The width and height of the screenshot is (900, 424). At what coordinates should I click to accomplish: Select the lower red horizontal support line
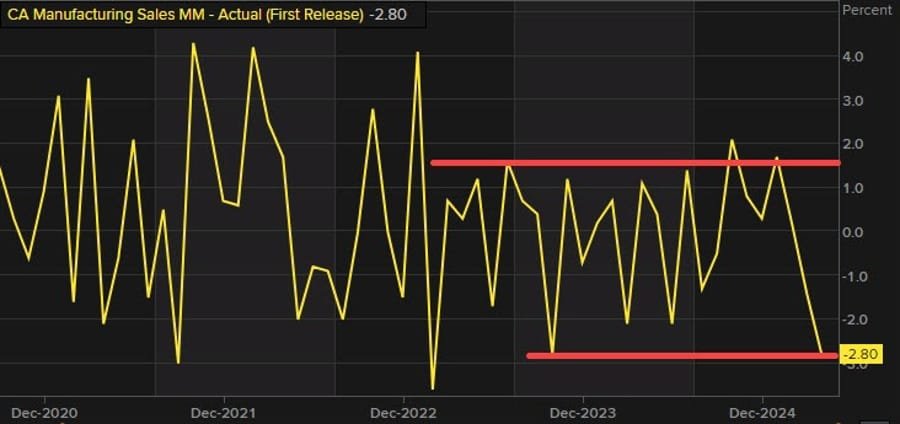[x=680, y=355]
